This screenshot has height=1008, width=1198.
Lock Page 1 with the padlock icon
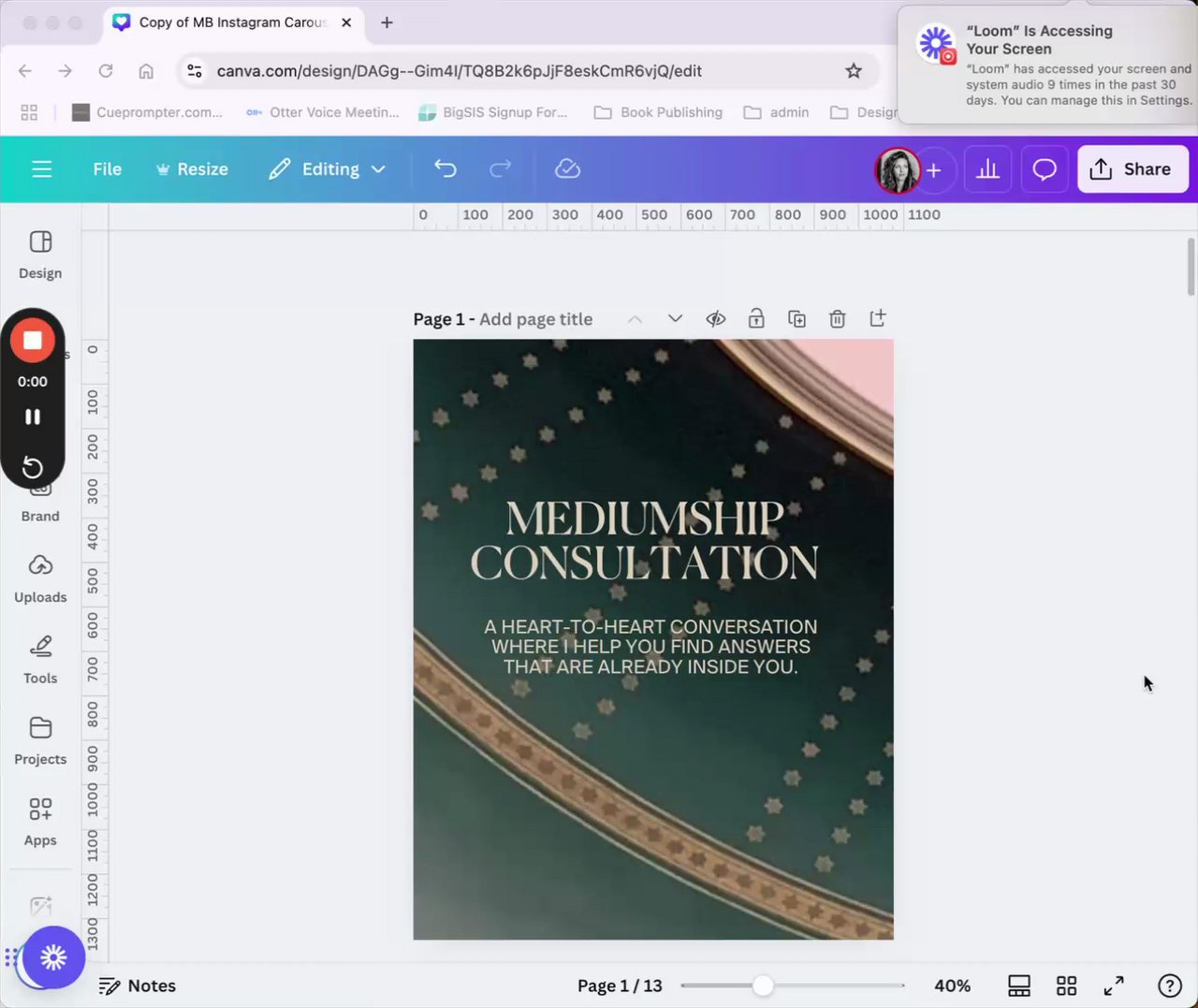pyautogui.click(x=756, y=319)
